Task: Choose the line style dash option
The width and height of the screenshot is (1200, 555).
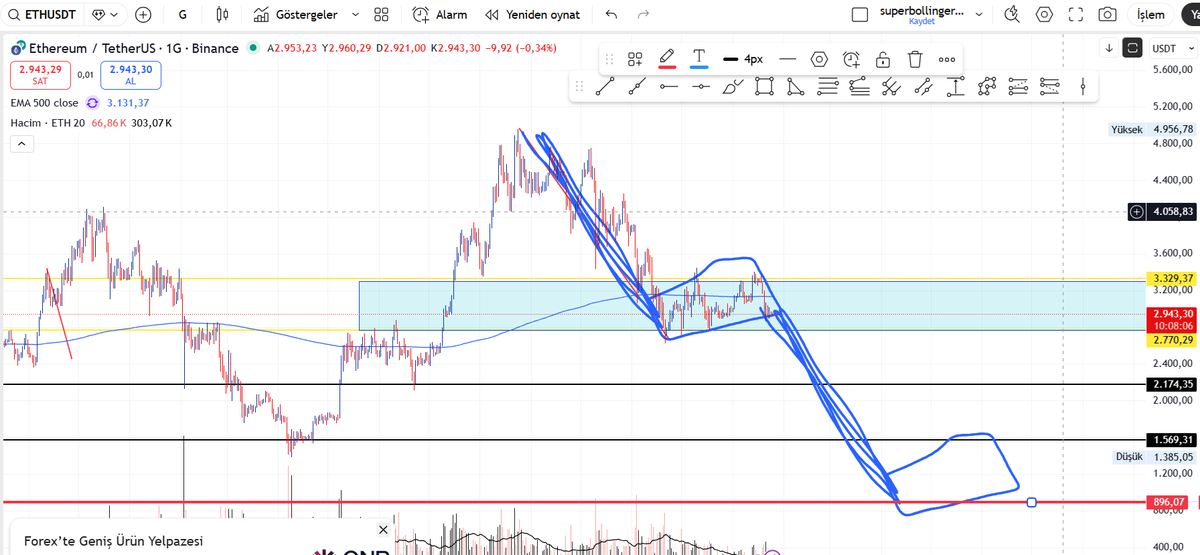Action: point(788,59)
